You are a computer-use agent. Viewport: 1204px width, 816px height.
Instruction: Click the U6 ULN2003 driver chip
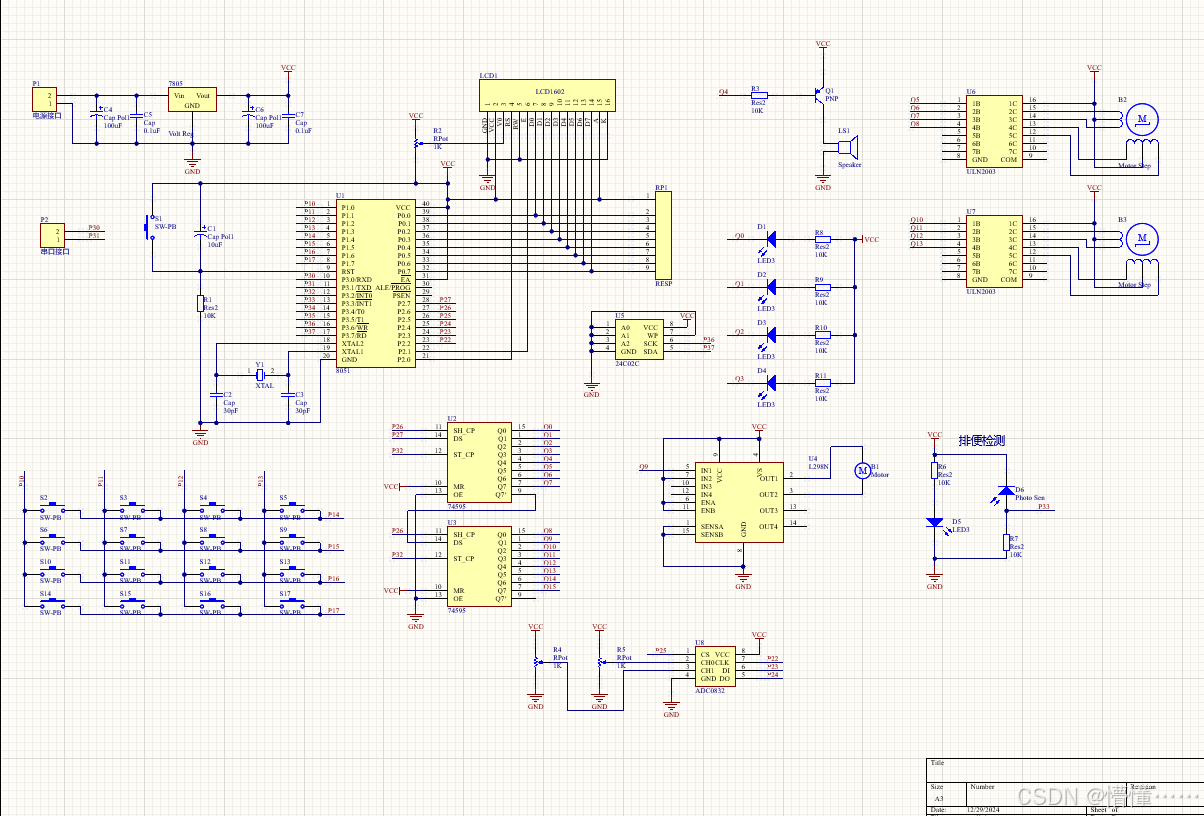pyautogui.click(x=994, y=130)
